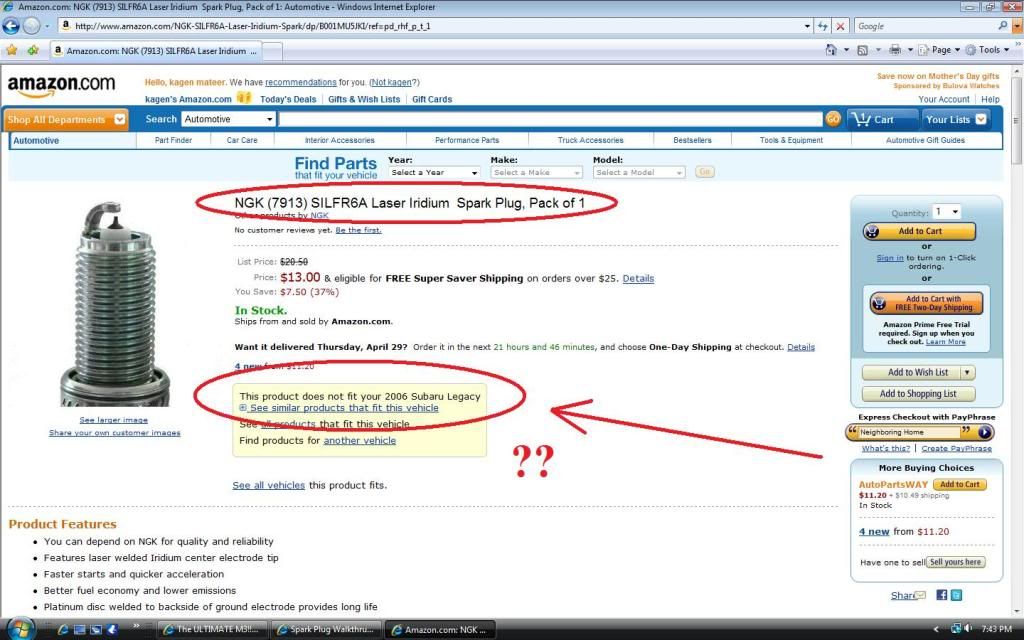
Task: Open the Quantity dropdown
Action: click(946, 212)
